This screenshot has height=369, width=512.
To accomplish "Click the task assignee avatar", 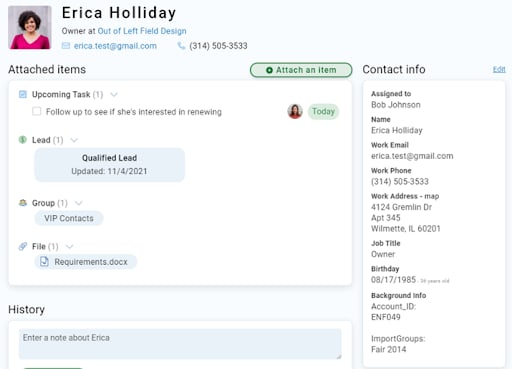I will [295, 111].
